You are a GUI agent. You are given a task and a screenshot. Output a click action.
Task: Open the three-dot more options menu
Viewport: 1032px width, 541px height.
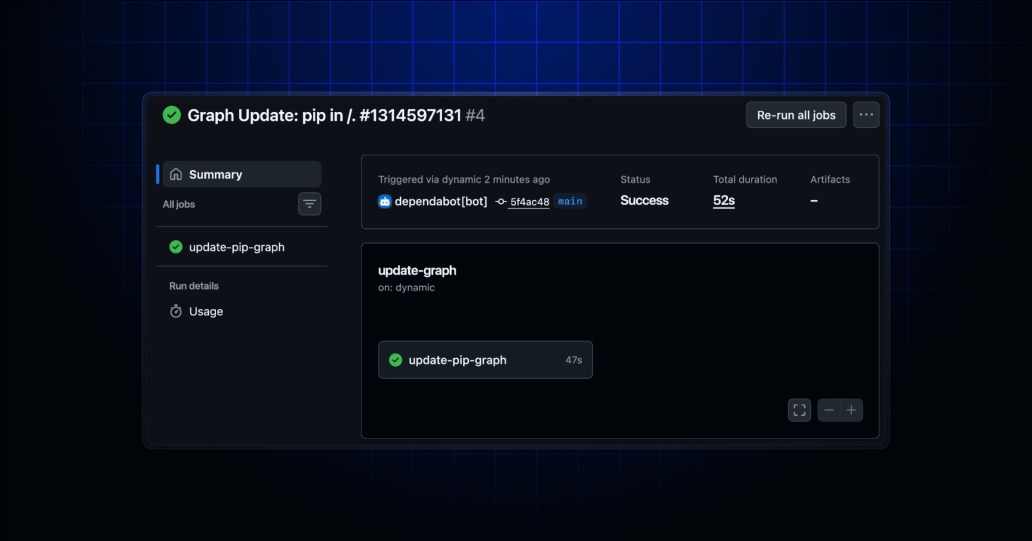click(x=866, y=115)
